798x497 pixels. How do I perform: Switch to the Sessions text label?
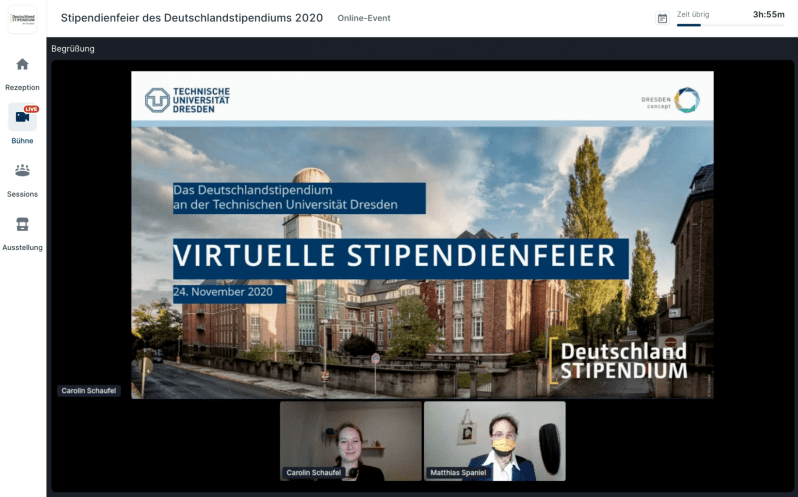tap(22, 194)
